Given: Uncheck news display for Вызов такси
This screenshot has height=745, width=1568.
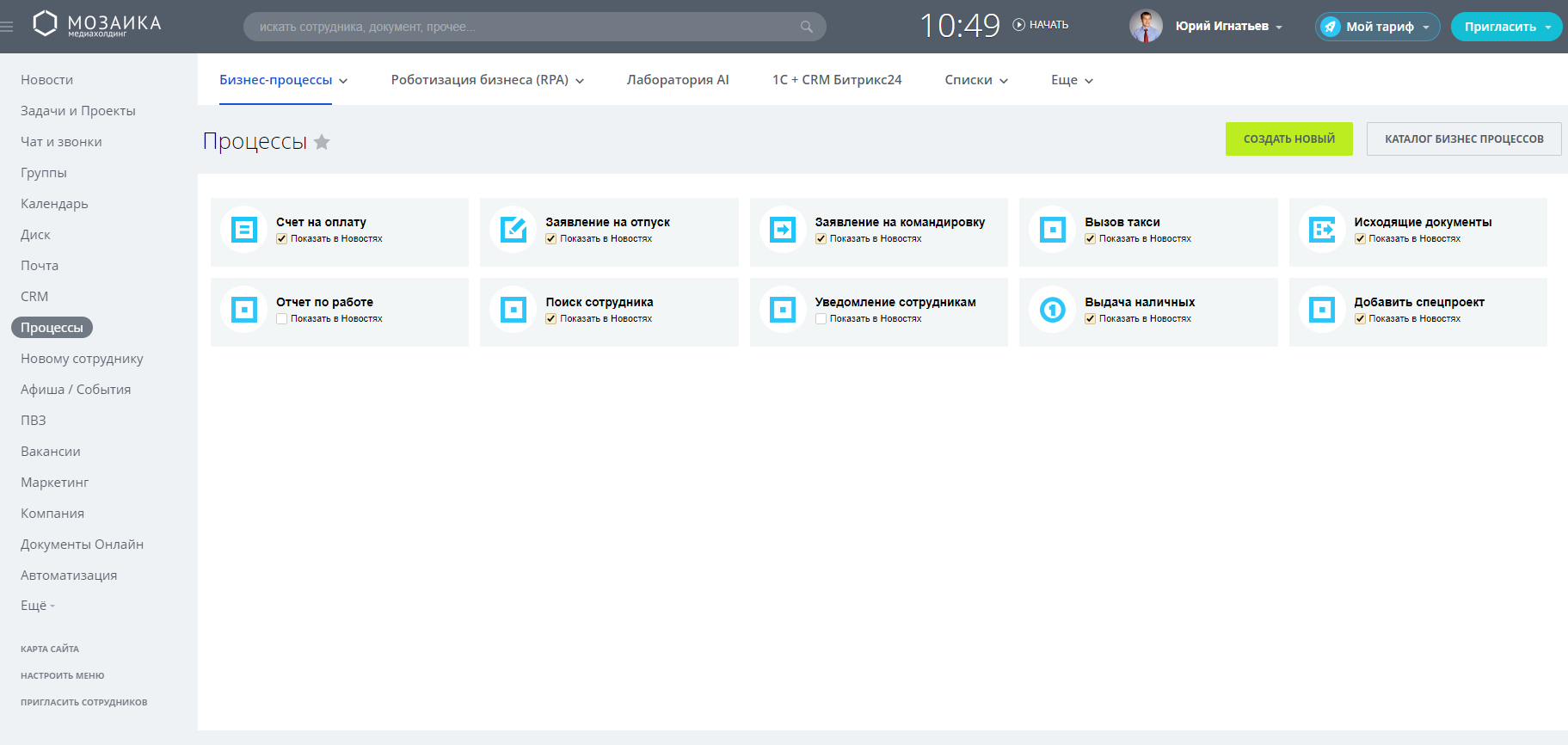Looking at the screenshot, I should point(1090,239).
